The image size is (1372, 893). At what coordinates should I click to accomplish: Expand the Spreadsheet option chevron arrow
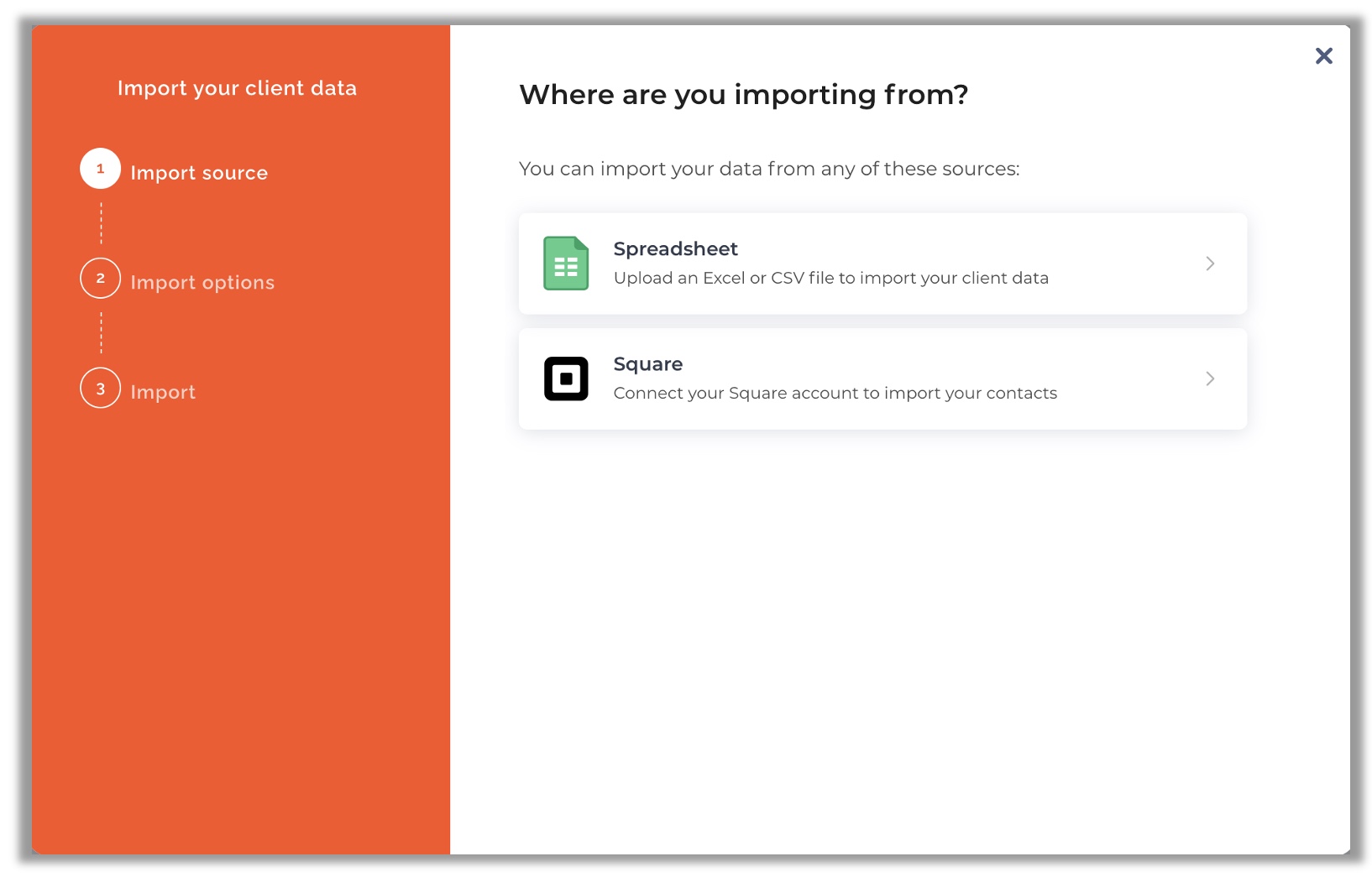(x=1210, y=264)
